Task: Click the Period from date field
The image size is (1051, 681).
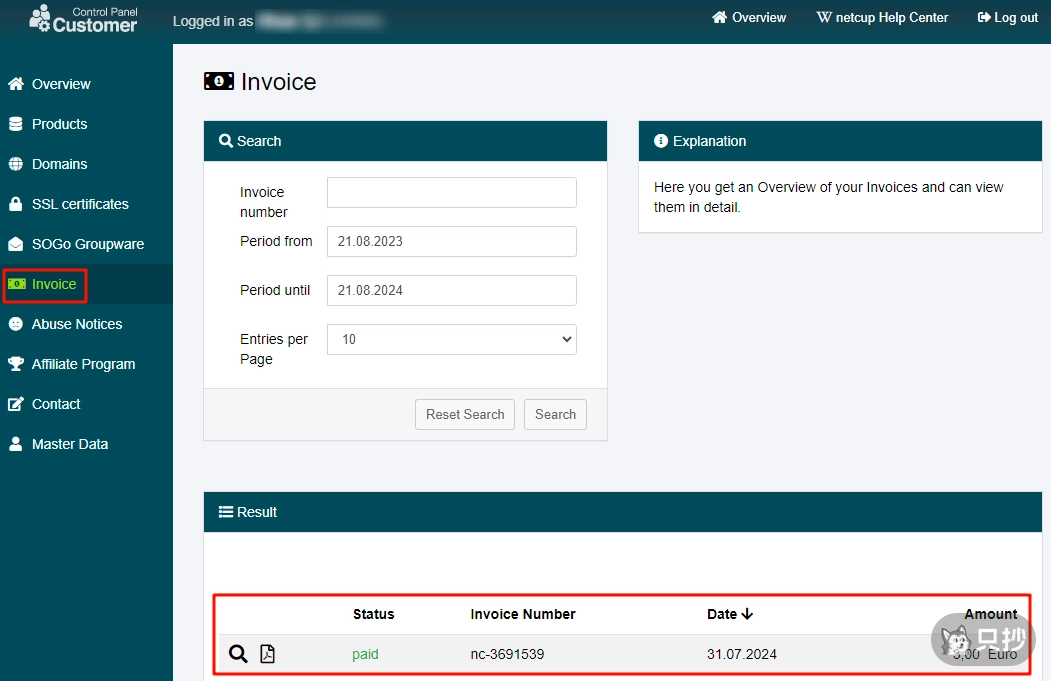Action: point(451,241)
